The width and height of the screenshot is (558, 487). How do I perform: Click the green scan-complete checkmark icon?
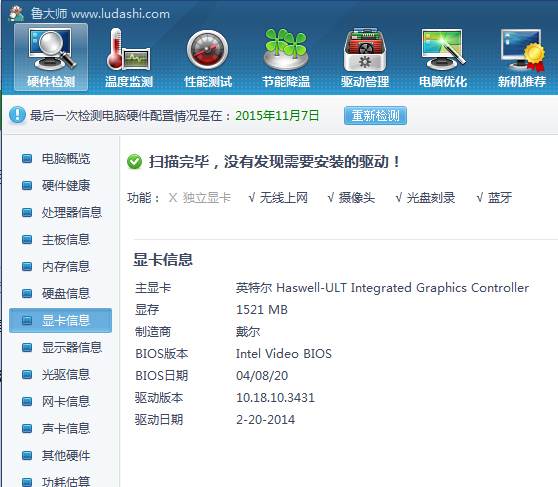tap(134, 162)
